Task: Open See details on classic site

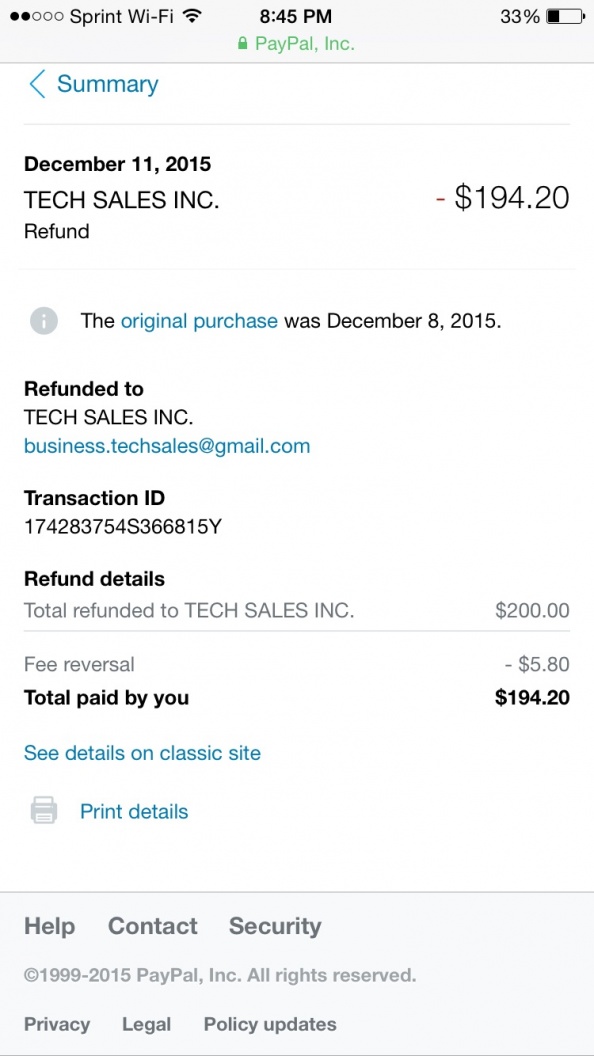Action: [x=142, y=752]
